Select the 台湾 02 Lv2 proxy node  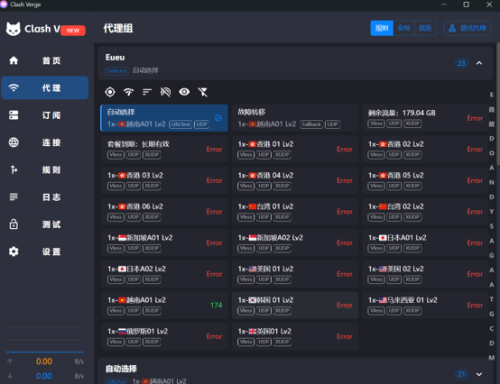(x=425, y=211)
